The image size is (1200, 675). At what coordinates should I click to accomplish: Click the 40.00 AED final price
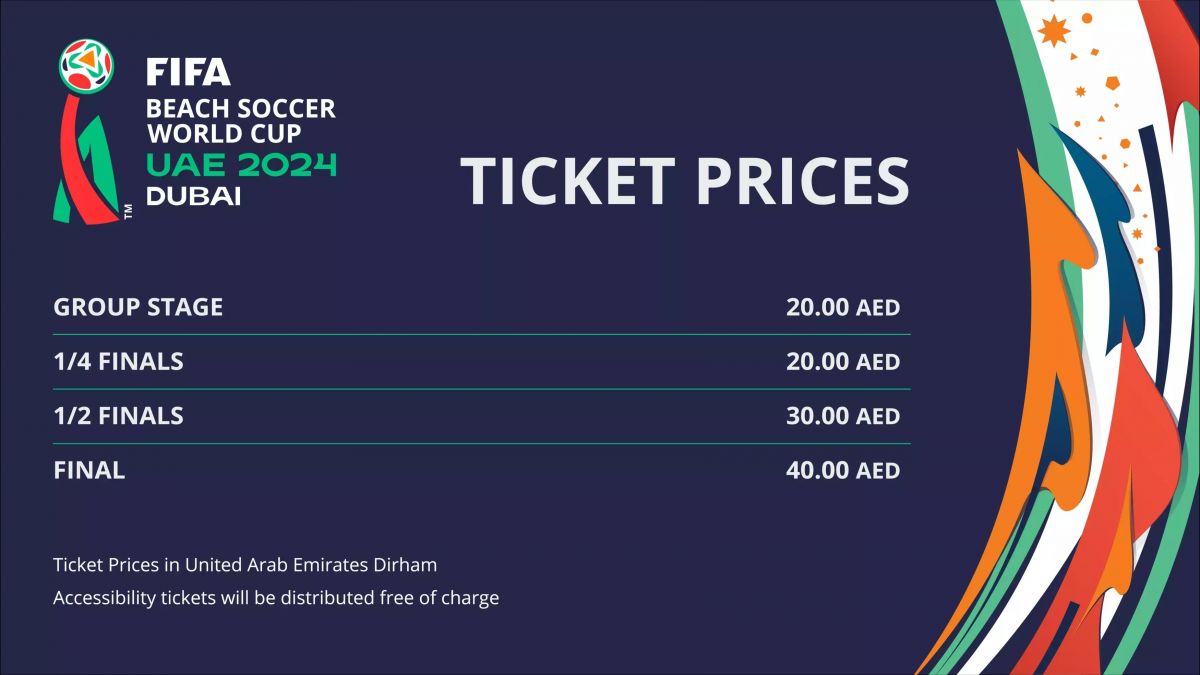pos(842,470)
